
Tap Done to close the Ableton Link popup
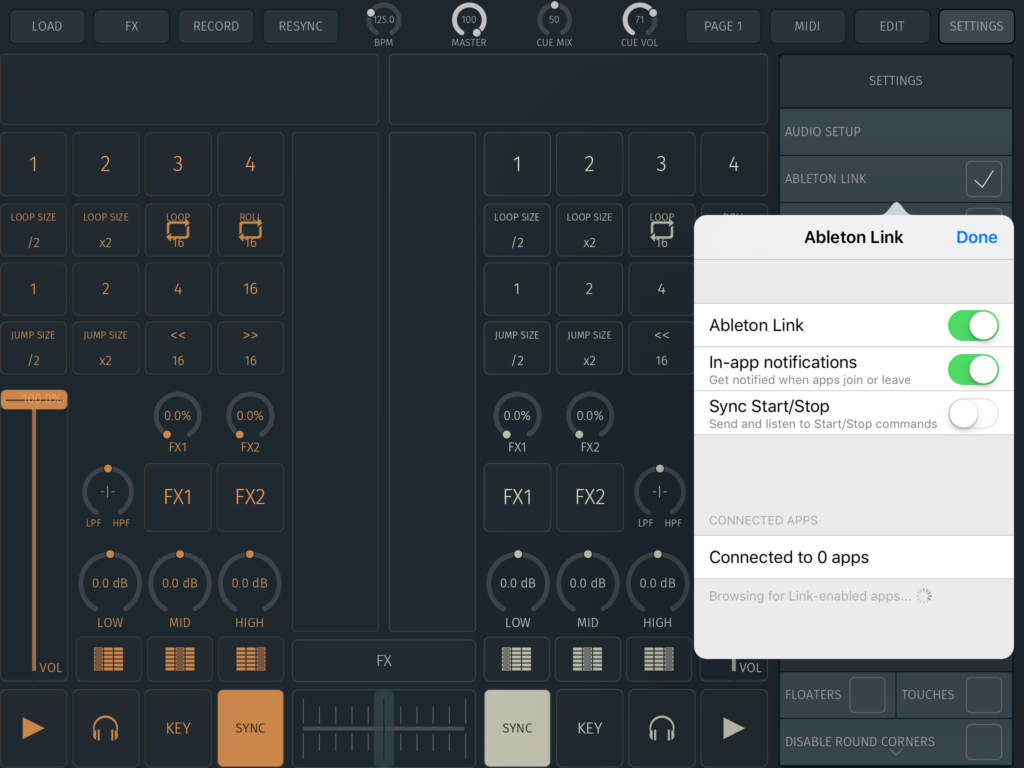976,237
